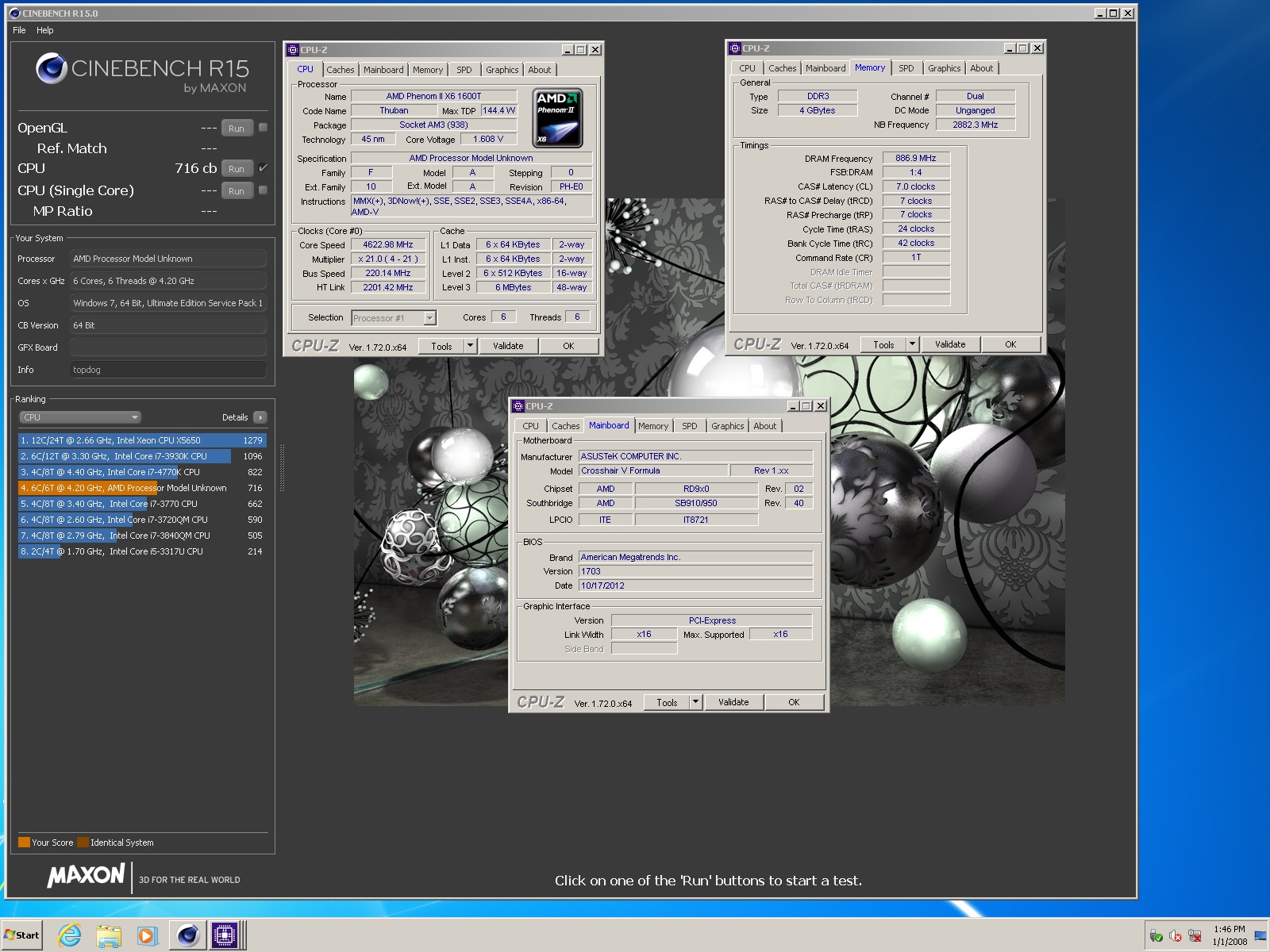
Task: Open Windows Explorer folder icon in taskbar
Action: tap(109, 935)
